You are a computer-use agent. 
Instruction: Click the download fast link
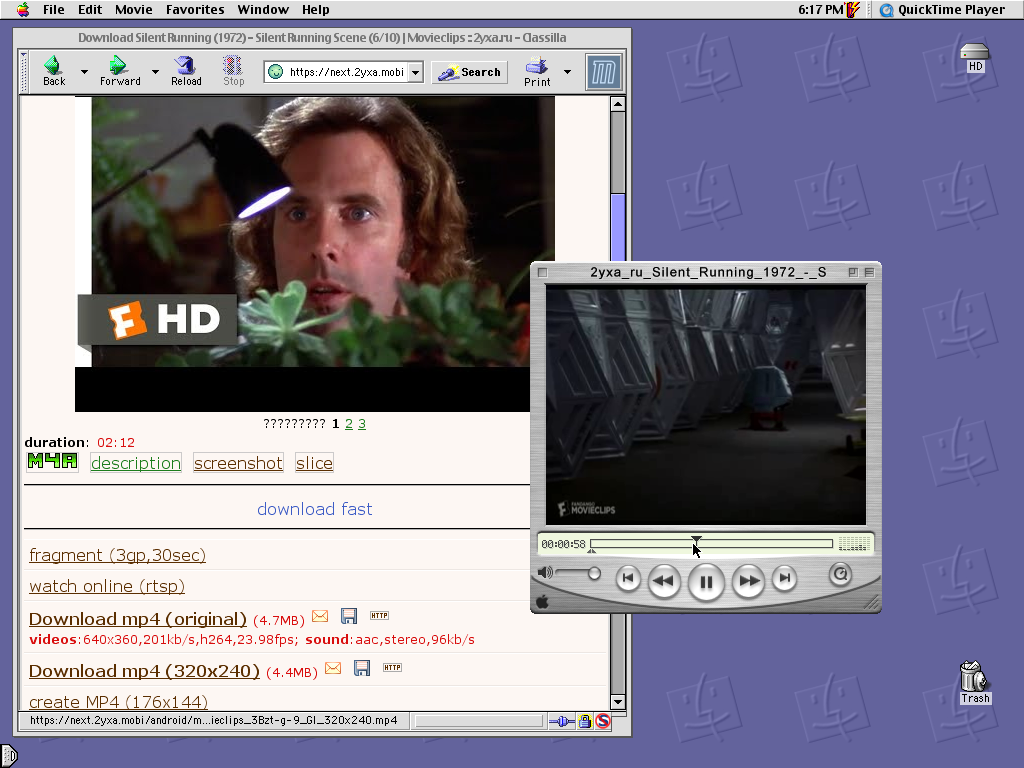[x=315, y=509]
